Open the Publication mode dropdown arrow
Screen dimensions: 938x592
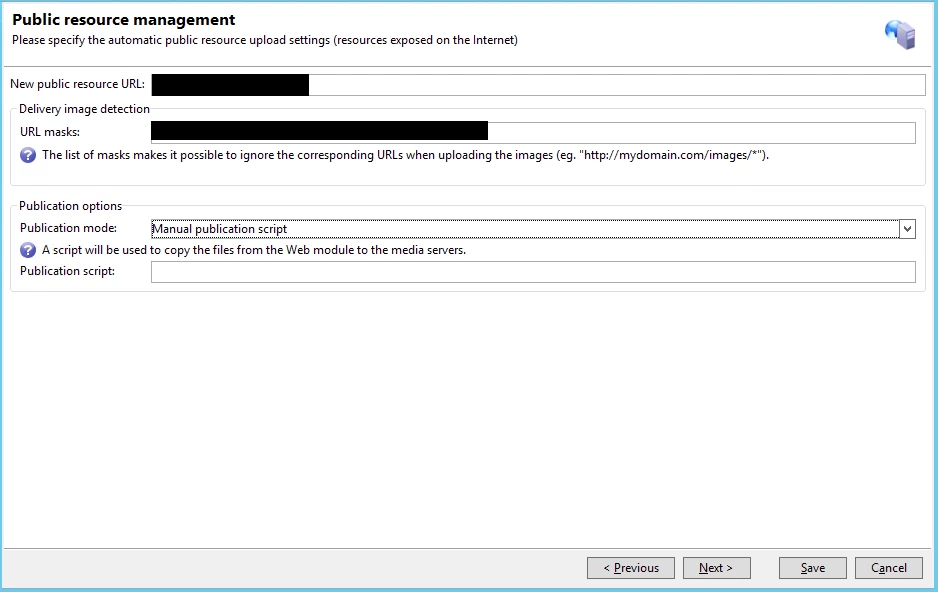coord(907,228)
